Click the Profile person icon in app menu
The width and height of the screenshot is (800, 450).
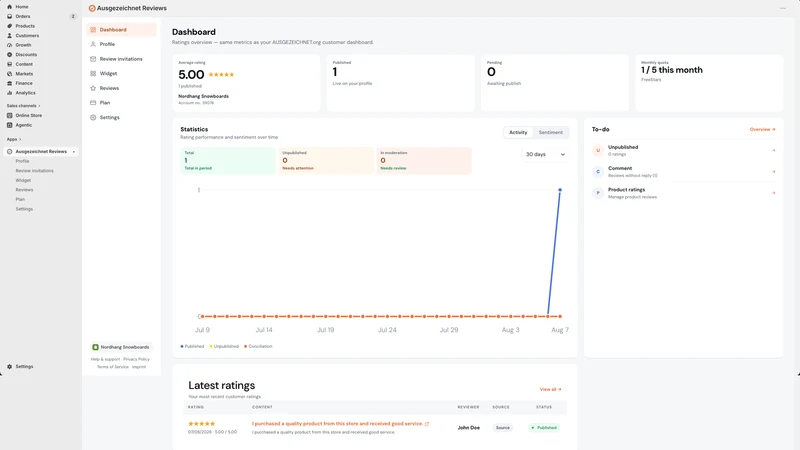93,44
